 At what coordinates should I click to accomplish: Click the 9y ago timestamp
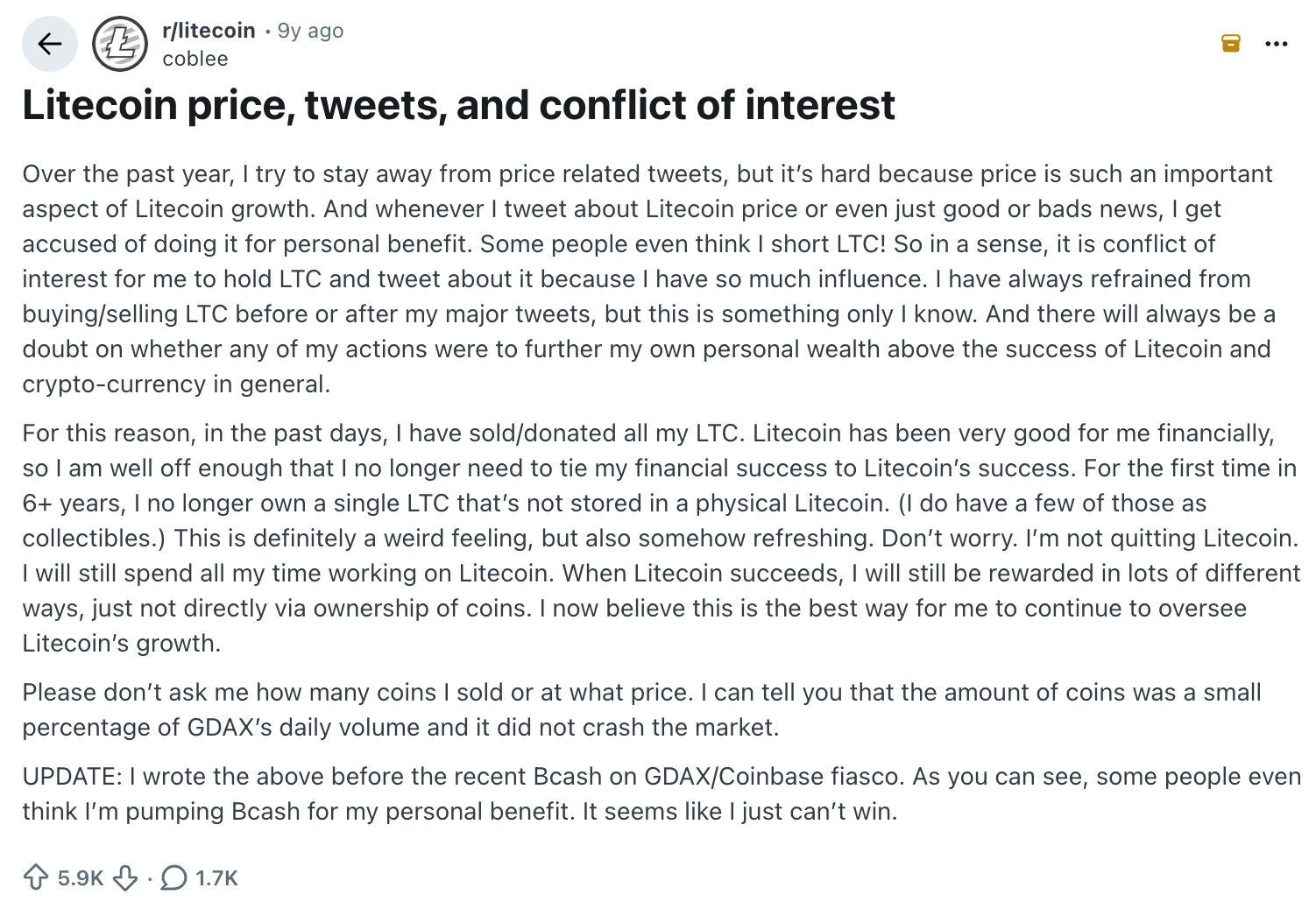click(310, 31)
